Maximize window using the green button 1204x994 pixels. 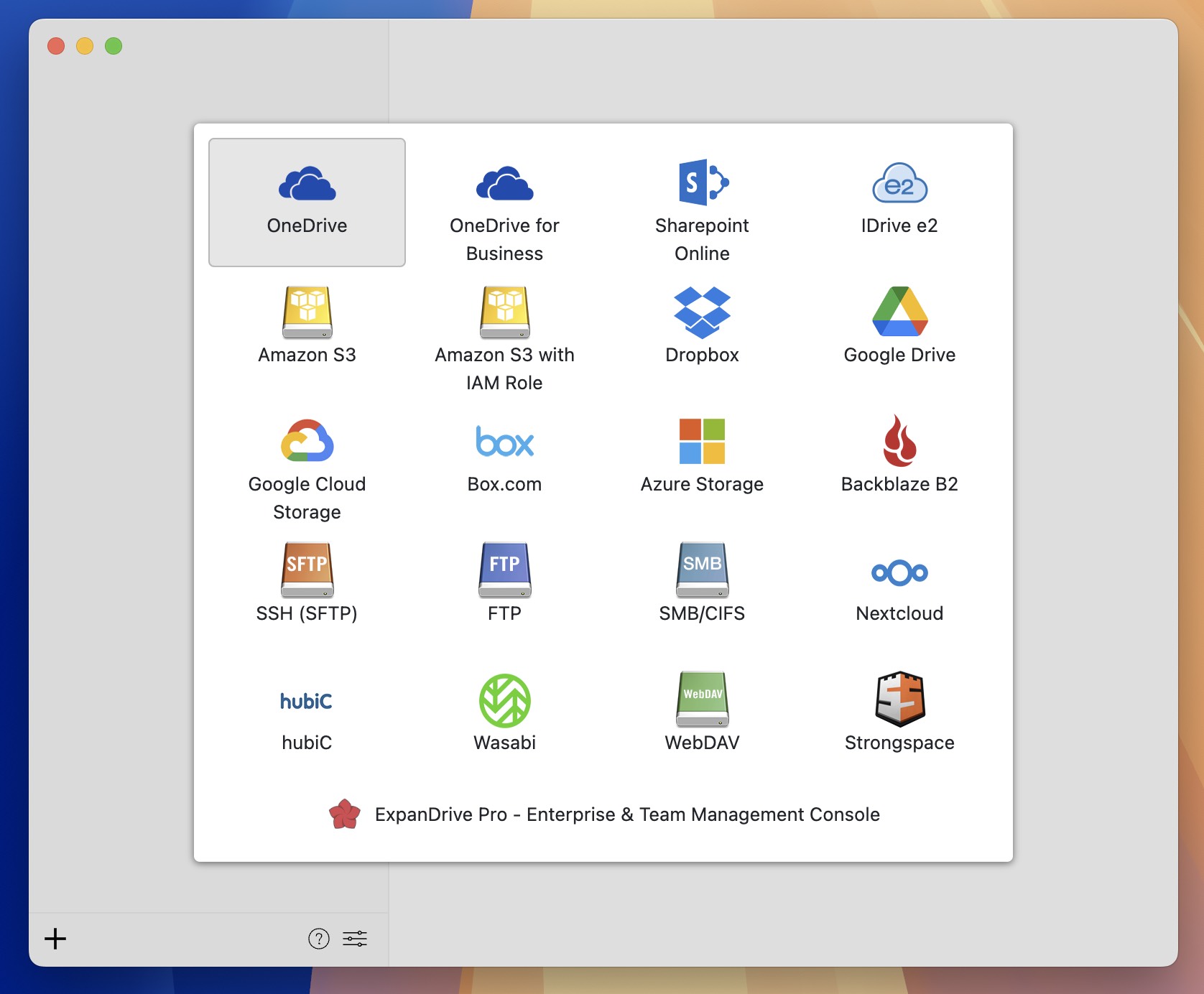[x=114, y=46]
